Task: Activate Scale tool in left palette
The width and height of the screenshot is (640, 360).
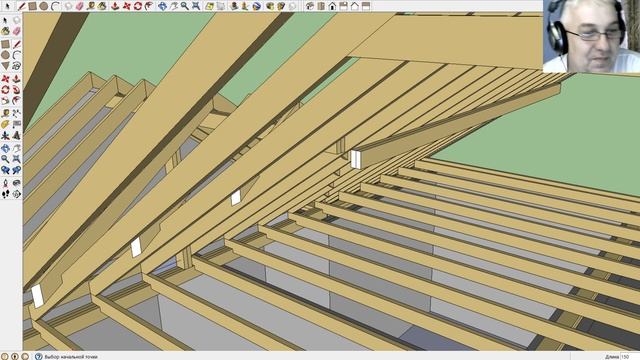Action: (5, 100)
